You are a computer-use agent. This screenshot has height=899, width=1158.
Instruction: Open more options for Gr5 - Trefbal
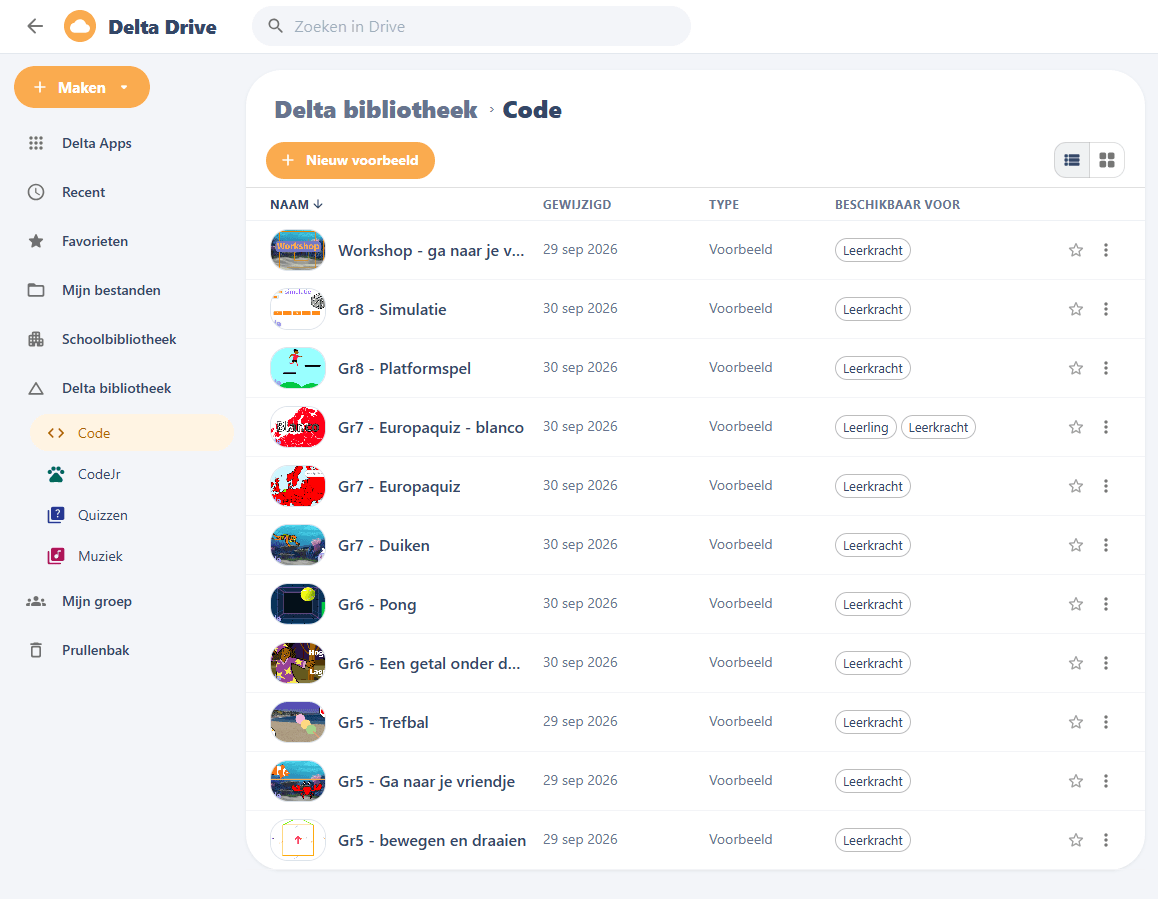pyautogui.click(x=1106, y=722)
